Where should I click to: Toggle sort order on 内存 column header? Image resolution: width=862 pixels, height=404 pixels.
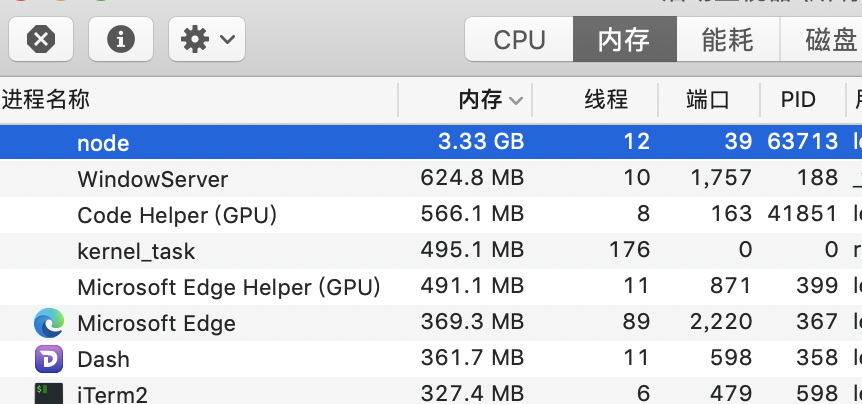490,100
